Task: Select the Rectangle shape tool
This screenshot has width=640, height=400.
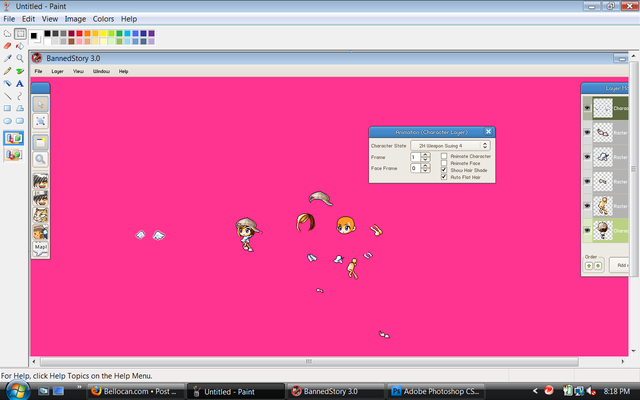Action: pos(7,109)
